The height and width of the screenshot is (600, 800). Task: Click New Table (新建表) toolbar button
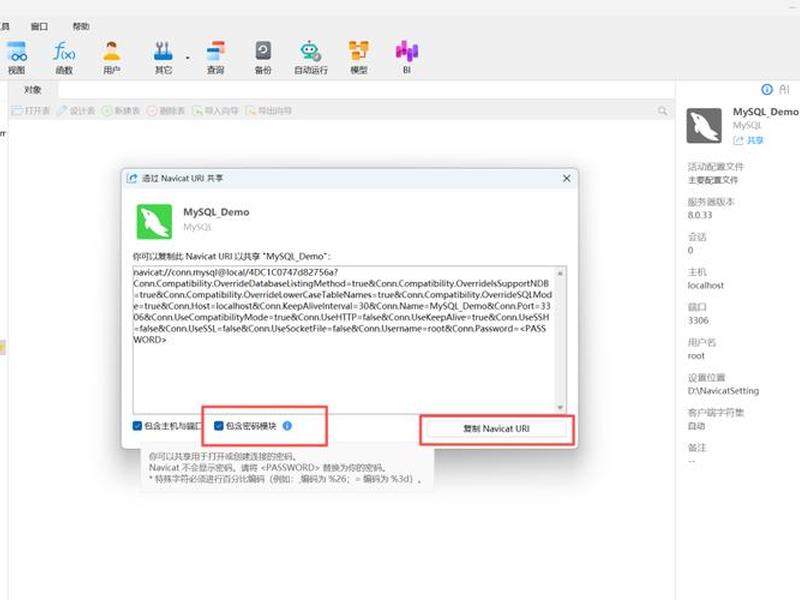pyautogui.click(x=121, y=111)
